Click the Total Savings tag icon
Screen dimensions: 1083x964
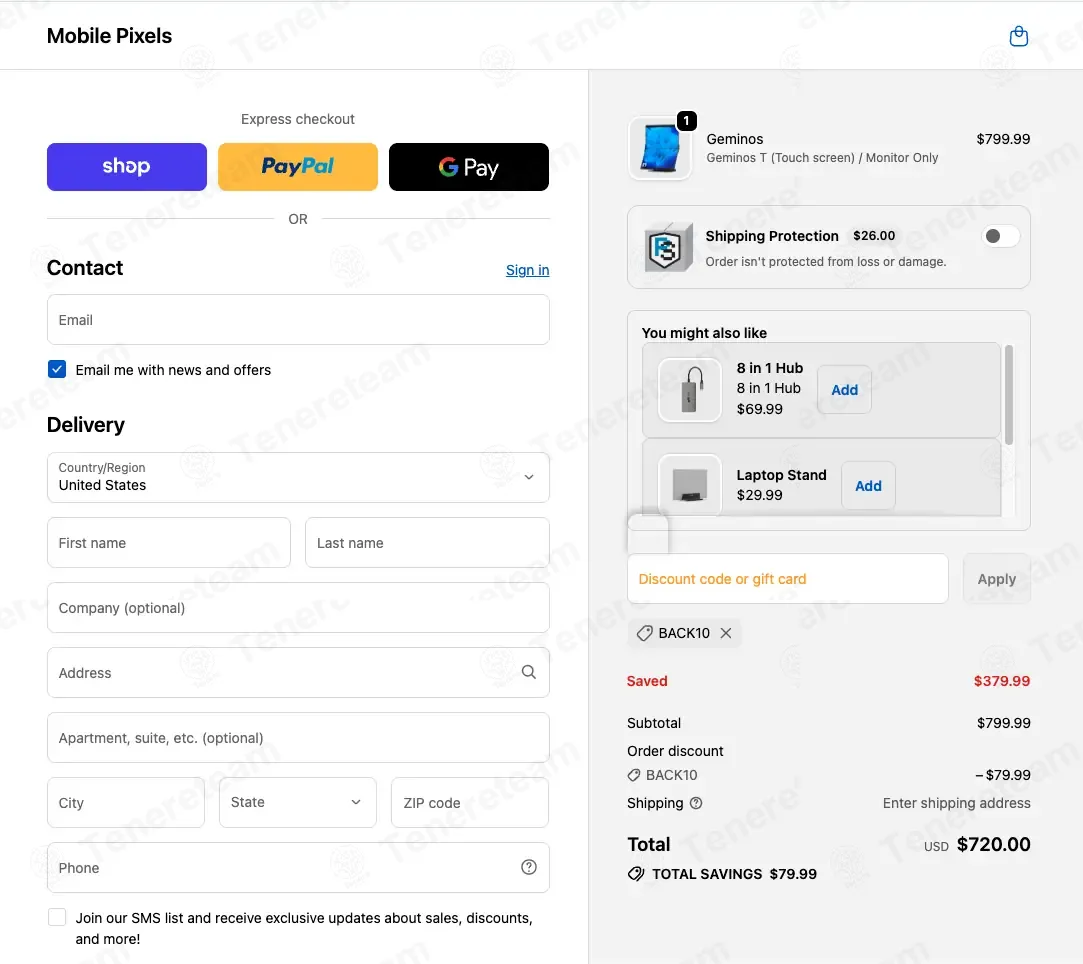point(635,874)
